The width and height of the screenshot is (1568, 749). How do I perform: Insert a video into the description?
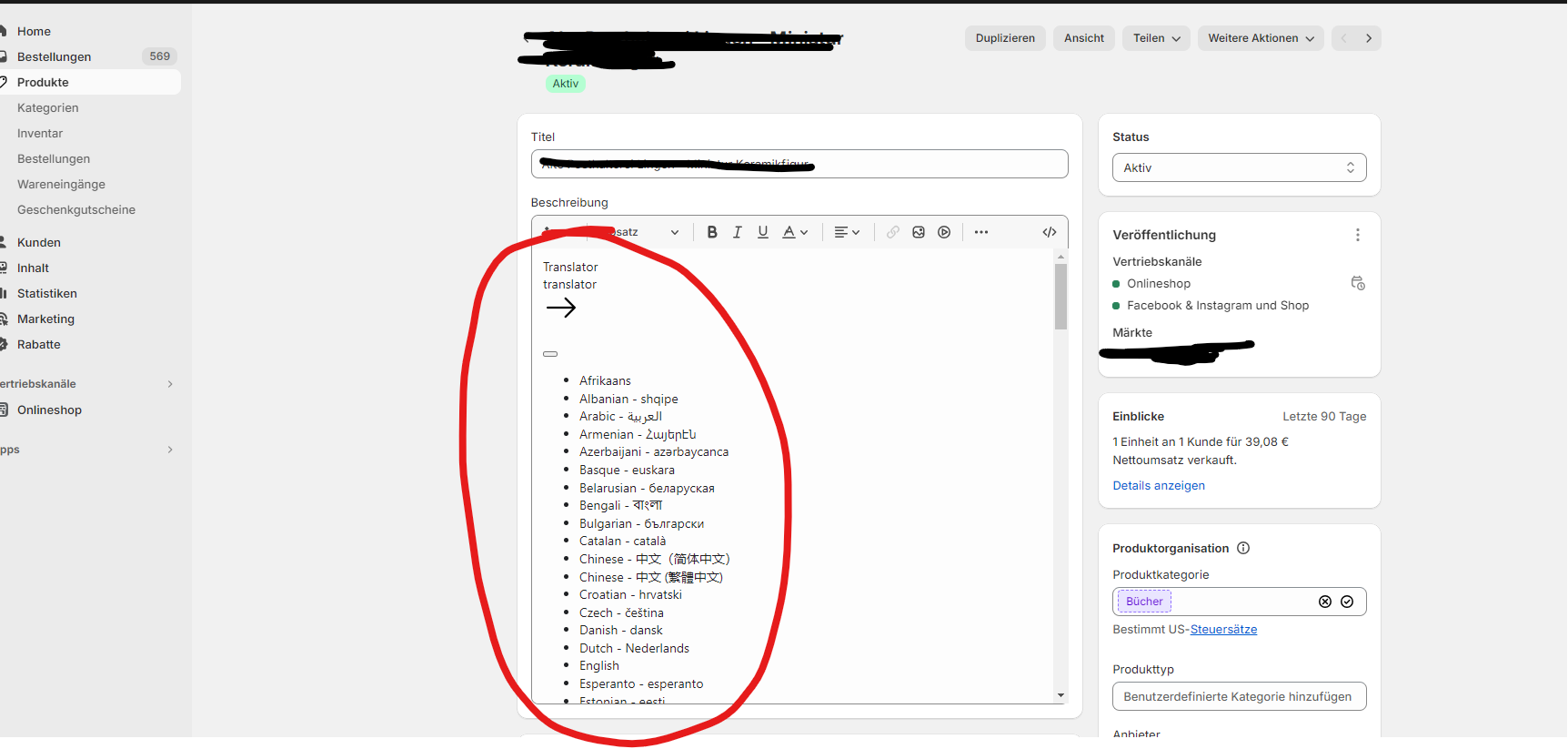[x=944, y=232]
